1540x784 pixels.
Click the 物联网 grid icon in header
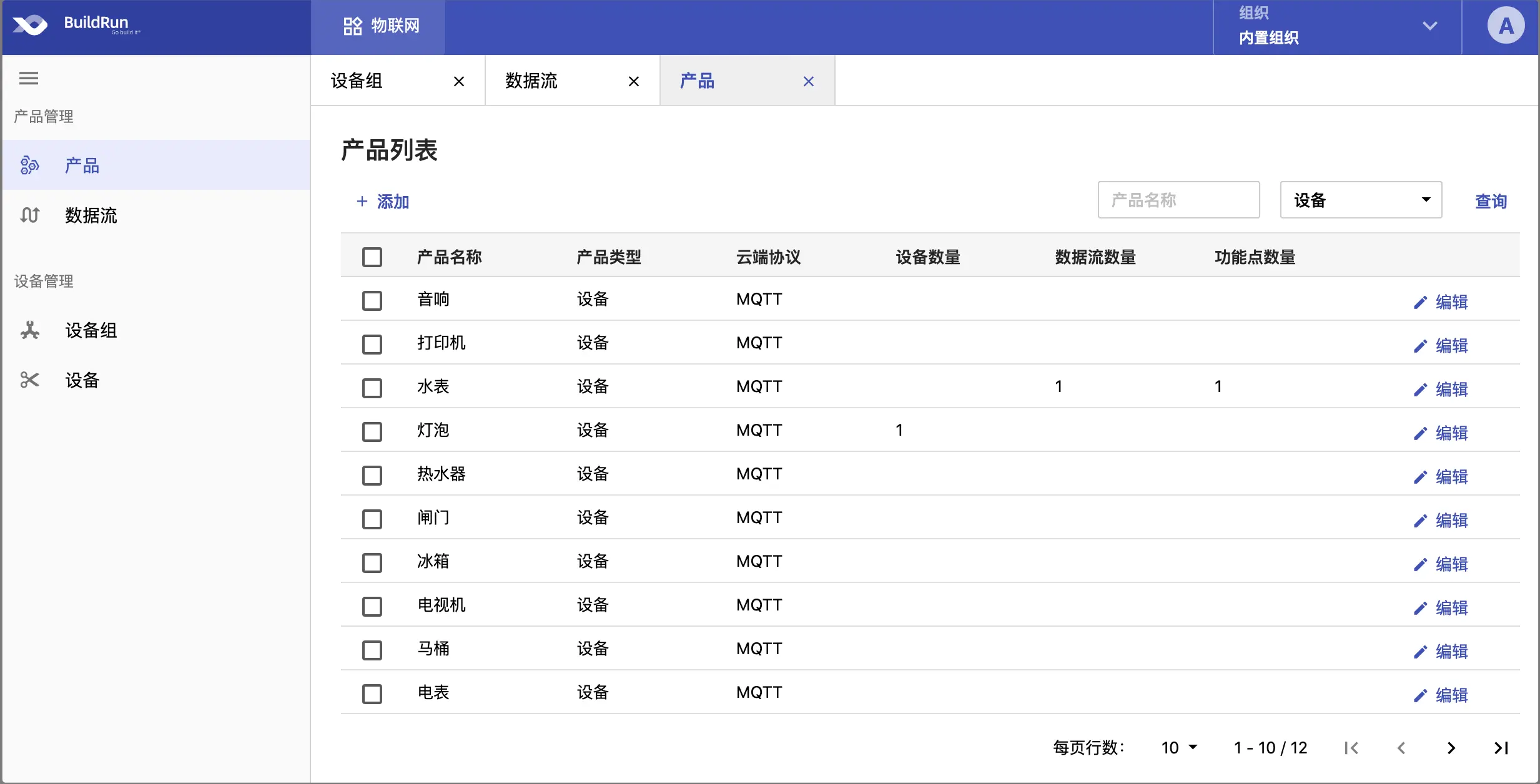(353, 26)
